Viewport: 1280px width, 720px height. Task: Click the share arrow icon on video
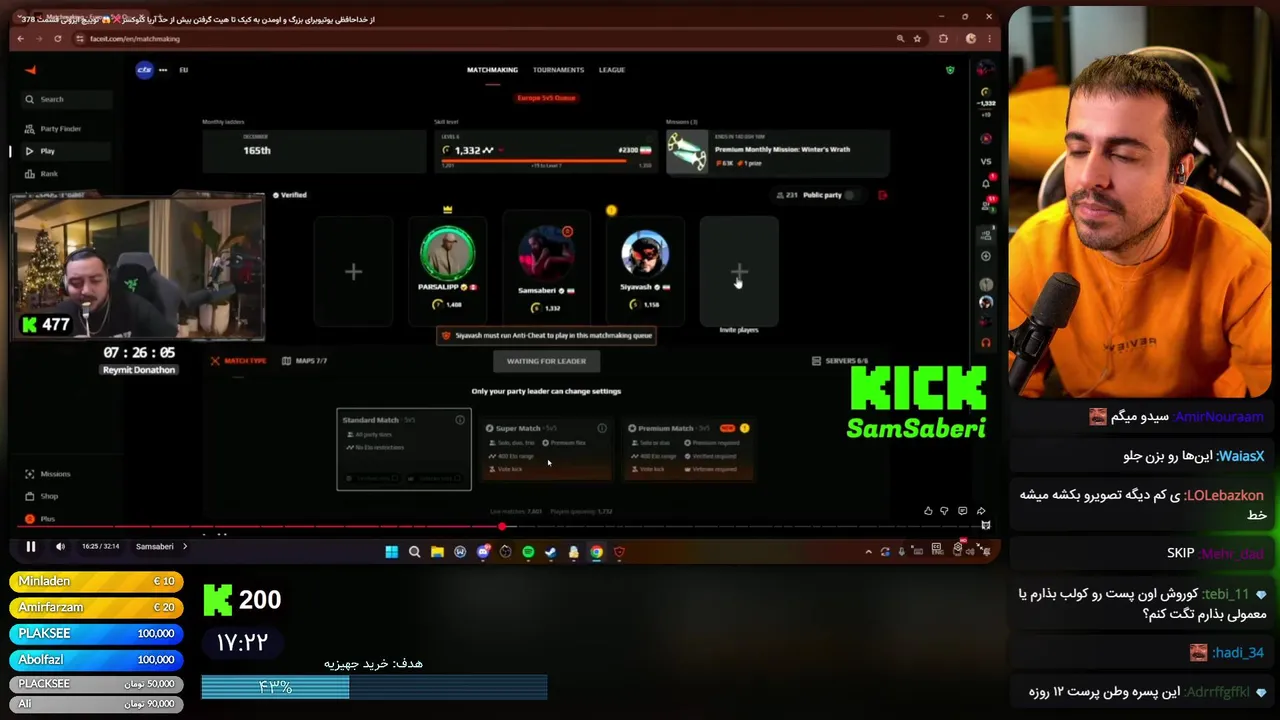981,511
